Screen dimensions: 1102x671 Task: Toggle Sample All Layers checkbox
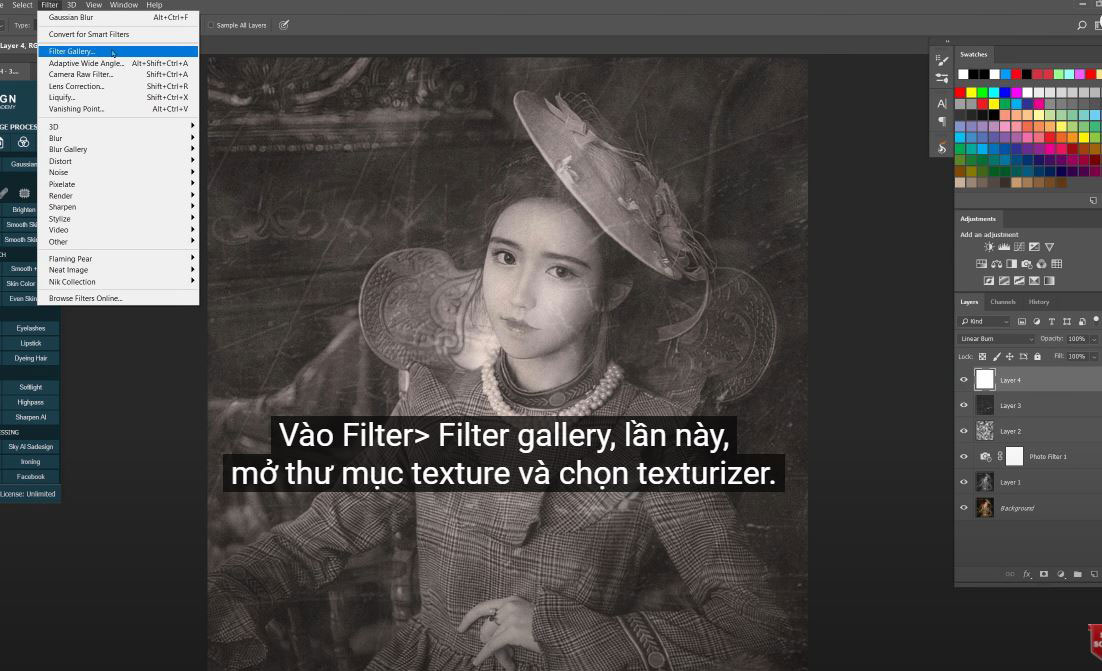pyautogui.click(x=211, y=25)
